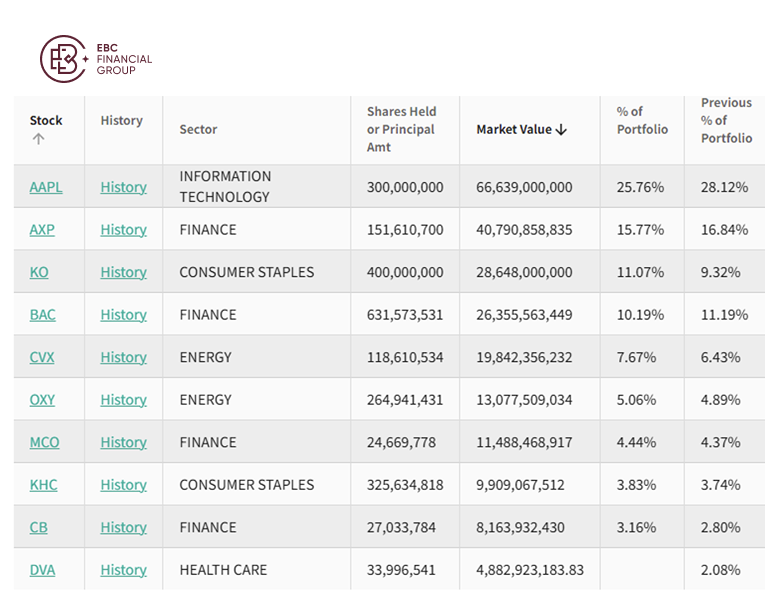This screenshot has height=593, width=778.
Task: Select market value 40,790,858,835
Action: pyautogui.click(x=524, y=230)
